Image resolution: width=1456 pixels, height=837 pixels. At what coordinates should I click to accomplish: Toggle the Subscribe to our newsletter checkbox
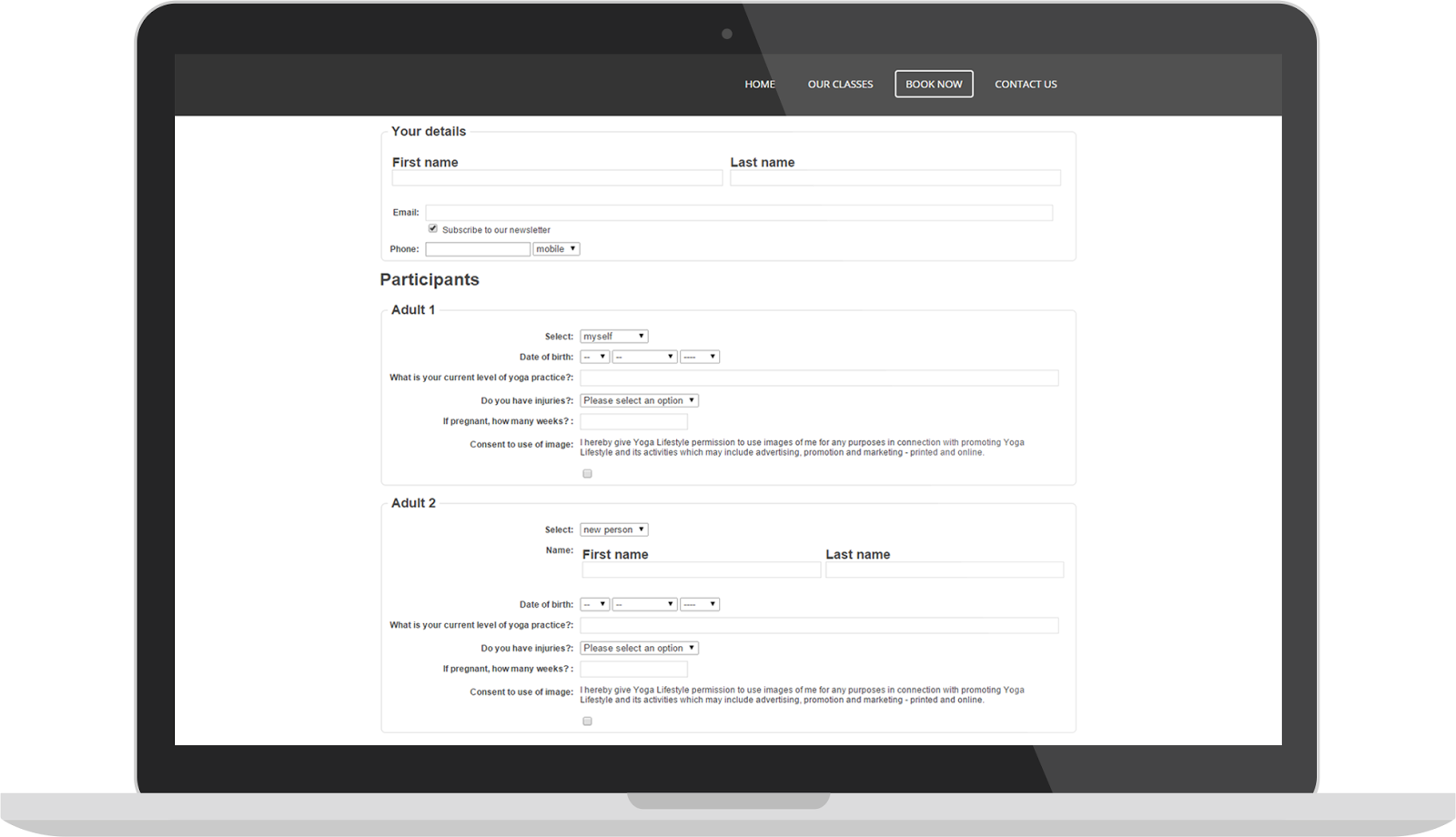coord(433,229)
